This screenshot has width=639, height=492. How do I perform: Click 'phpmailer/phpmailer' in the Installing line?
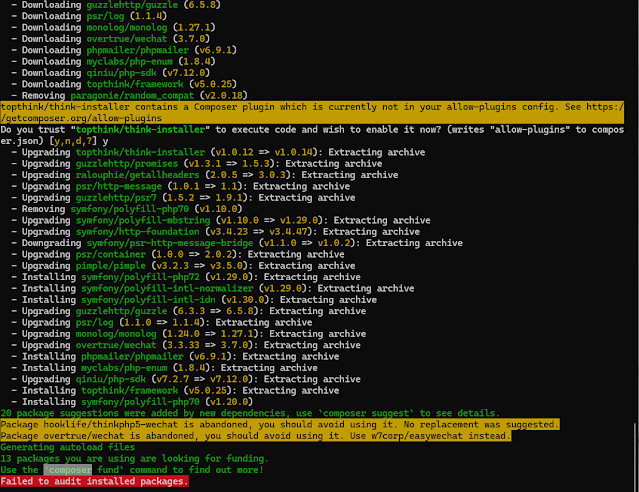[132, 357]
